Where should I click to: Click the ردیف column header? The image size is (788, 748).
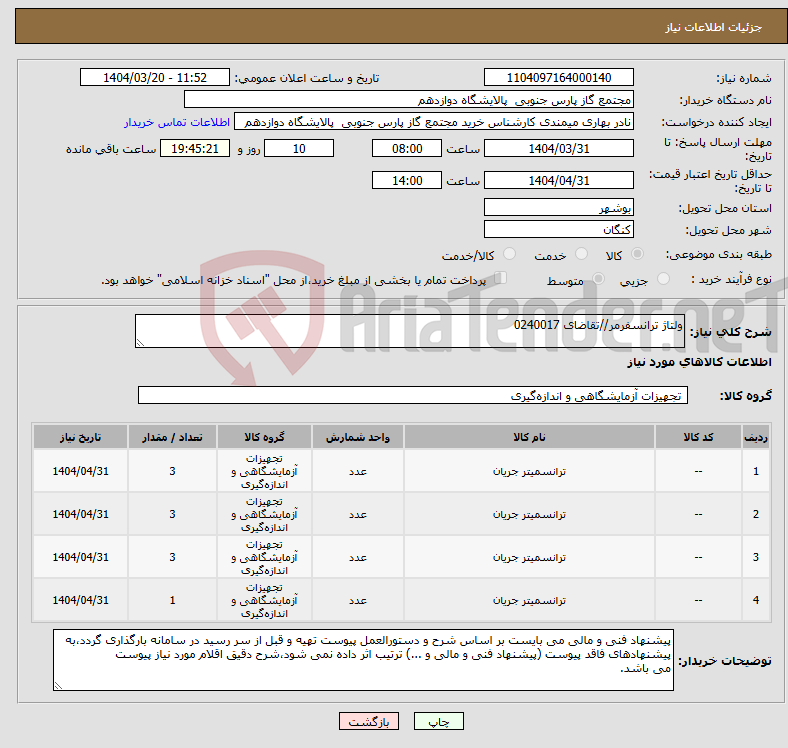[755, 437]
